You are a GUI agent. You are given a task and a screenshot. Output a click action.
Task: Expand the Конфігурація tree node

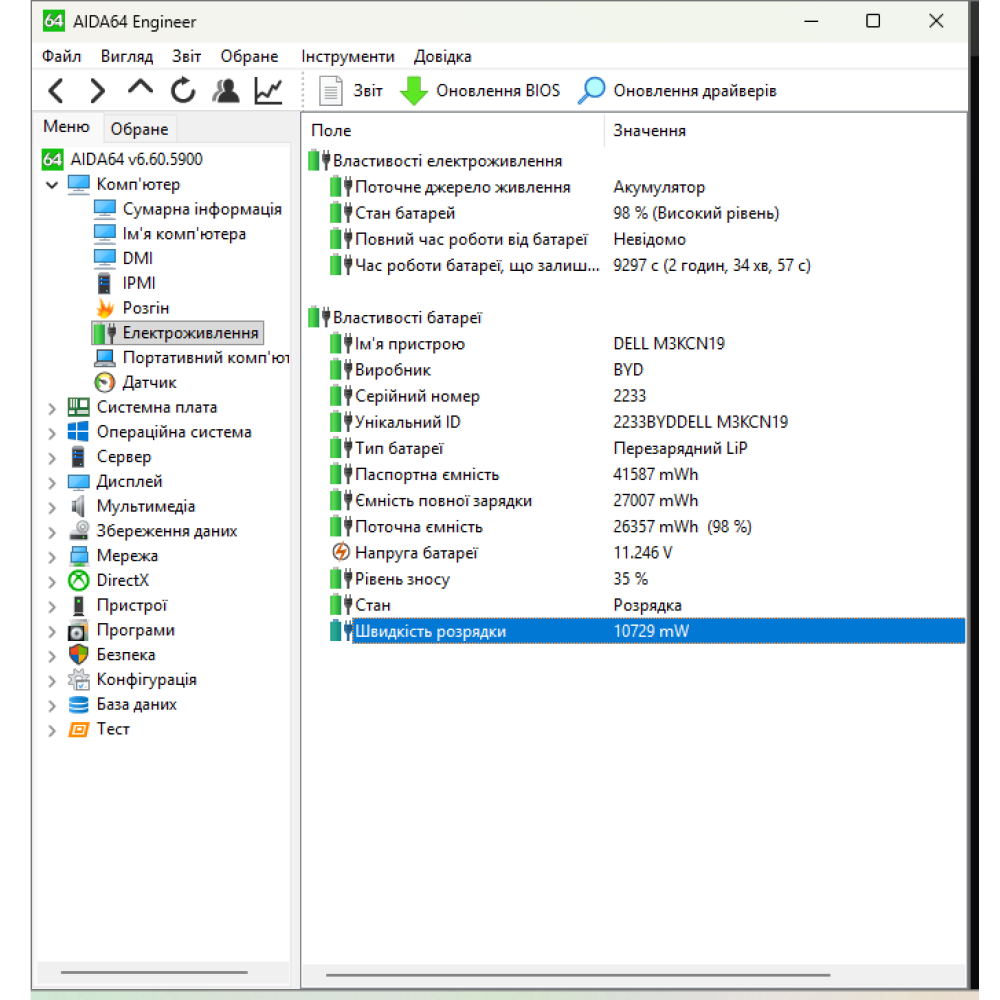tap(52, 681)
